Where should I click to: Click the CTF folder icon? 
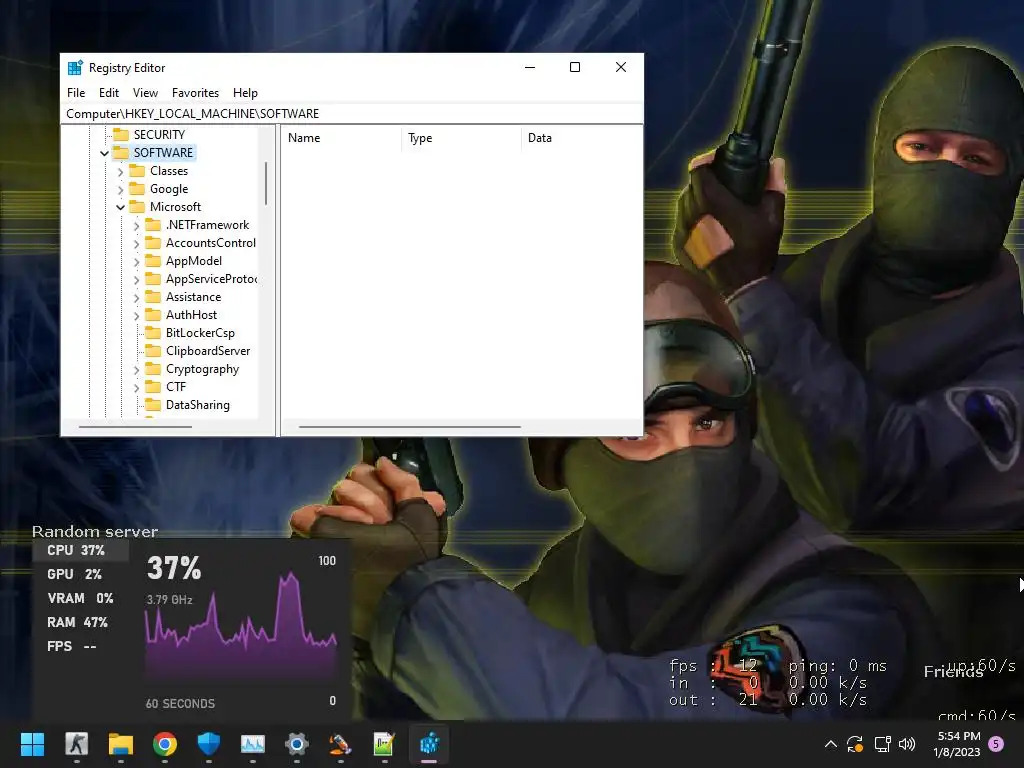[153, 387]
